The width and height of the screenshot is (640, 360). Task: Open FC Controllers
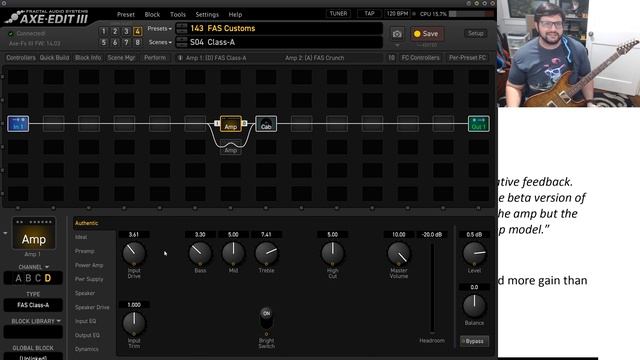420,58
